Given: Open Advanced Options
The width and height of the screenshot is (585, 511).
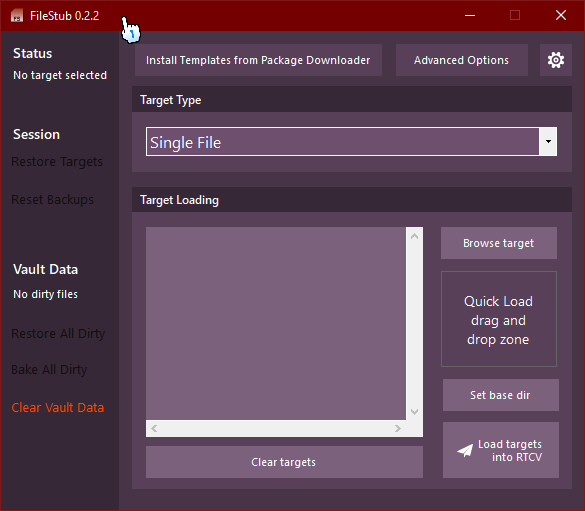Looking at the screenshot, I should (x=462, y=60).
